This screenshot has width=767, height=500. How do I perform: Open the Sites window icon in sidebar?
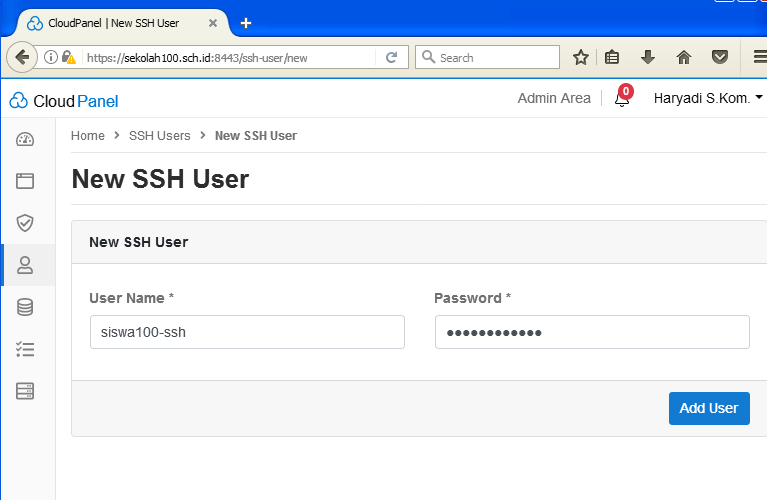point(25,181)
